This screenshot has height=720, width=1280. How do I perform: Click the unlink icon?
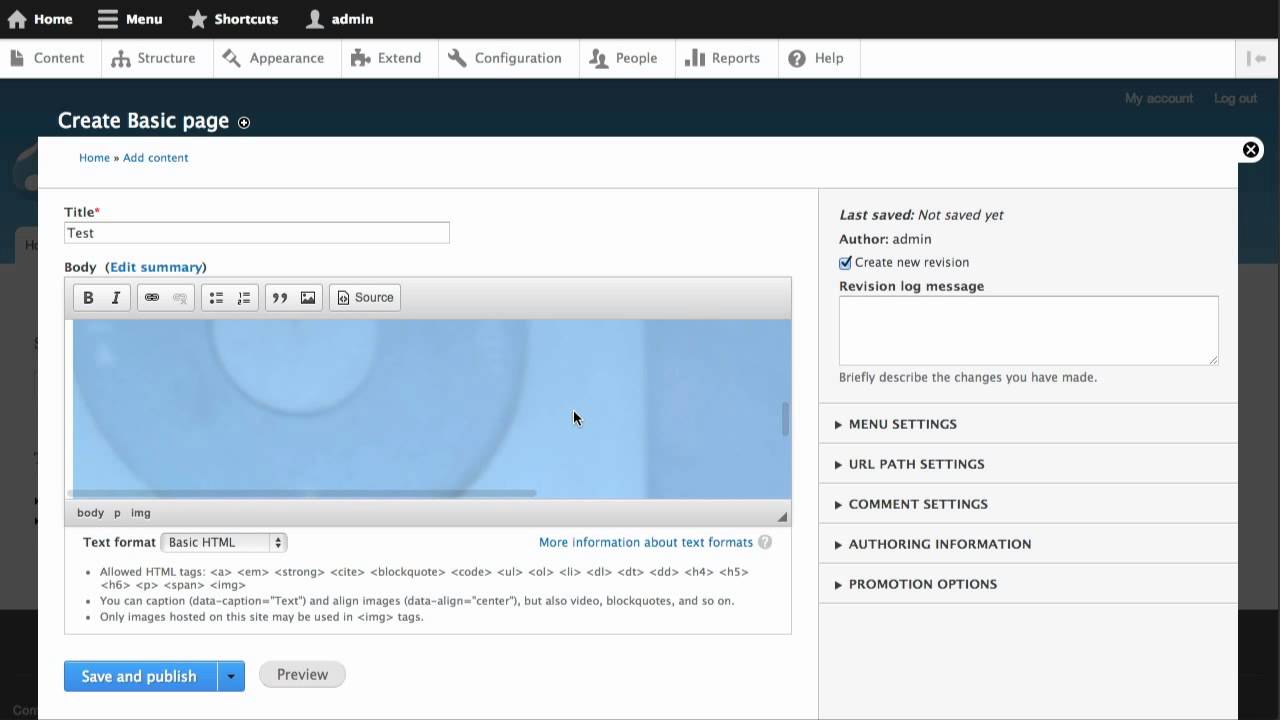pyautogui.click(x=180, y=297)
